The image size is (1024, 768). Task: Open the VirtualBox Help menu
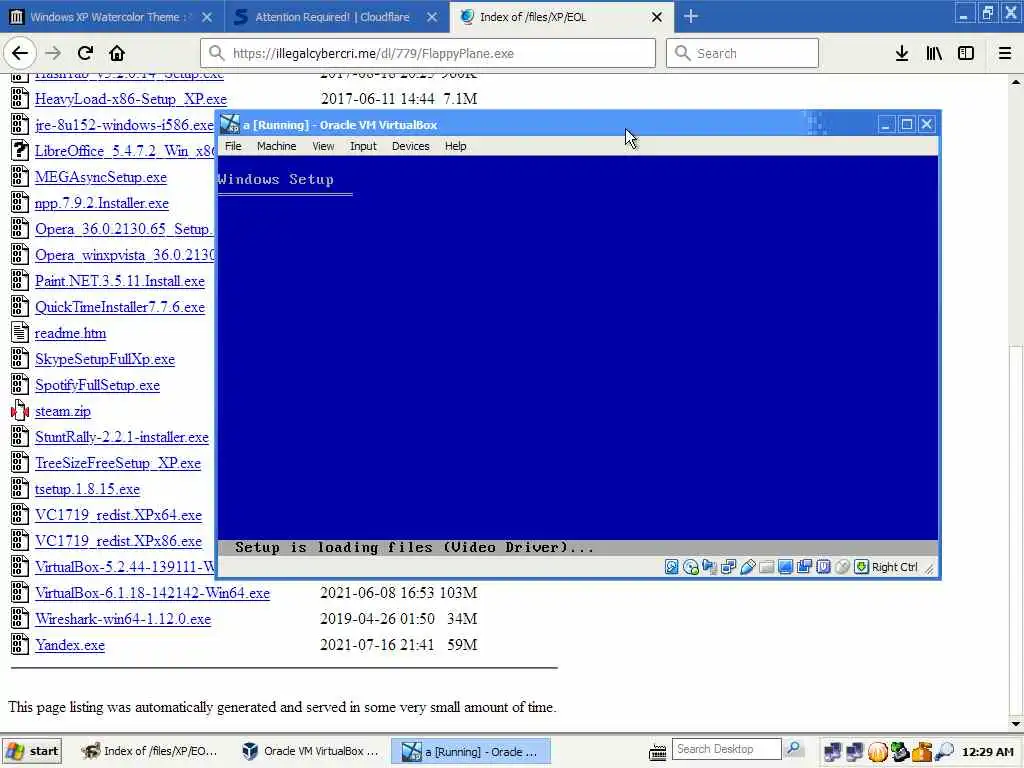pos(455,146)
